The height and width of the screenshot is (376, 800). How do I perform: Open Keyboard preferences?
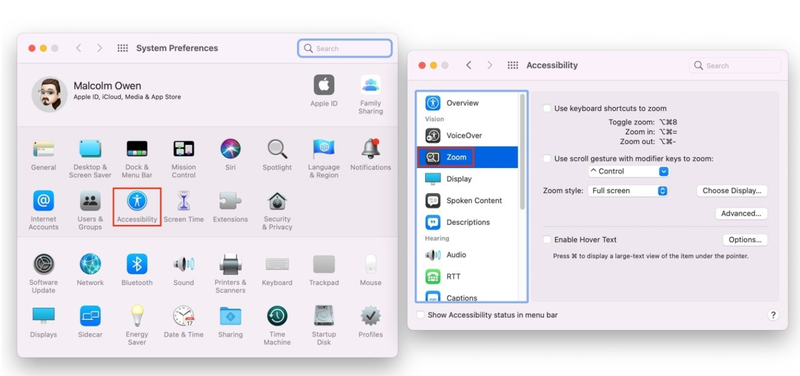click(x=277, y=264)
